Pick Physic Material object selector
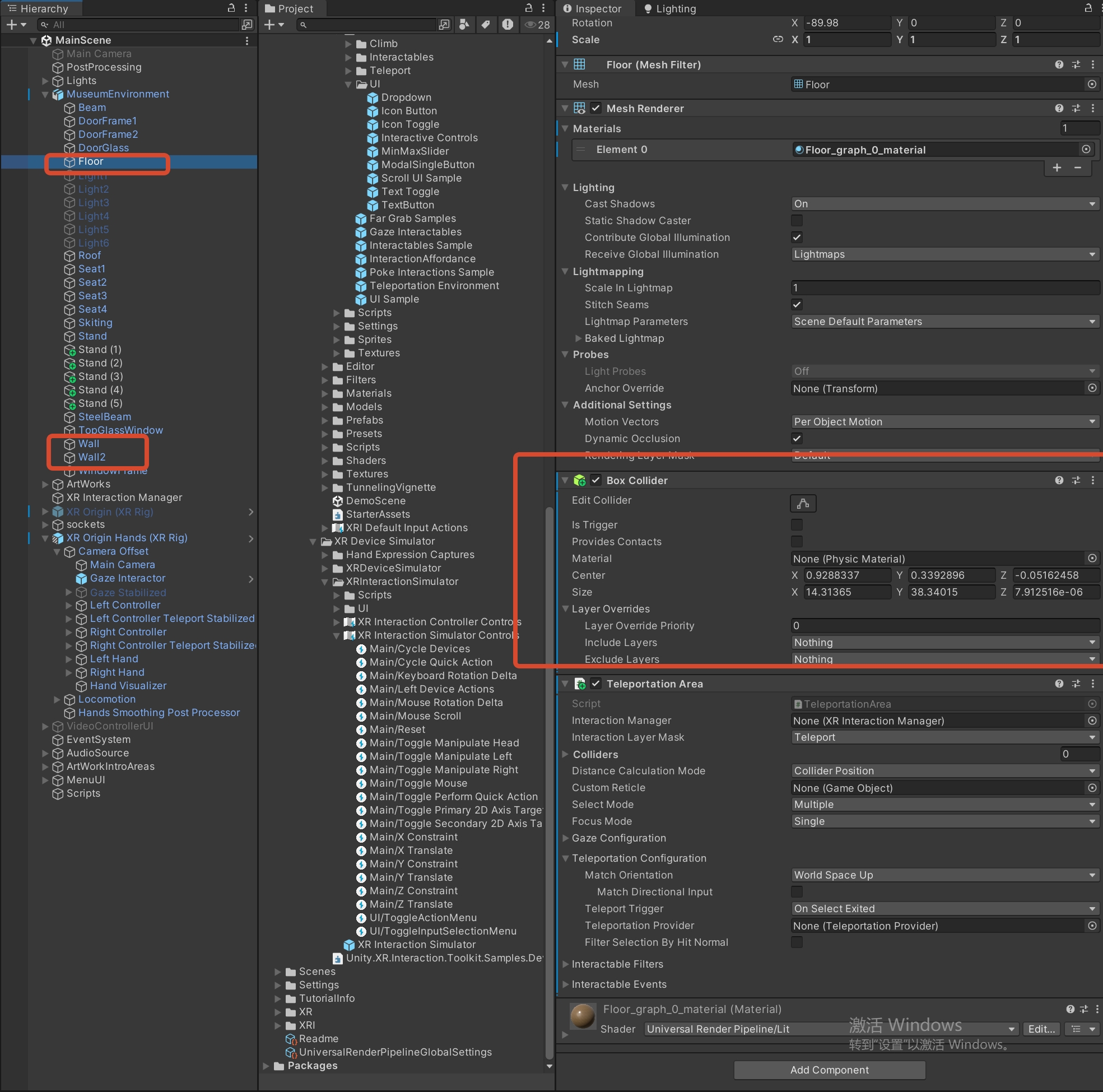 point(1092,558)
